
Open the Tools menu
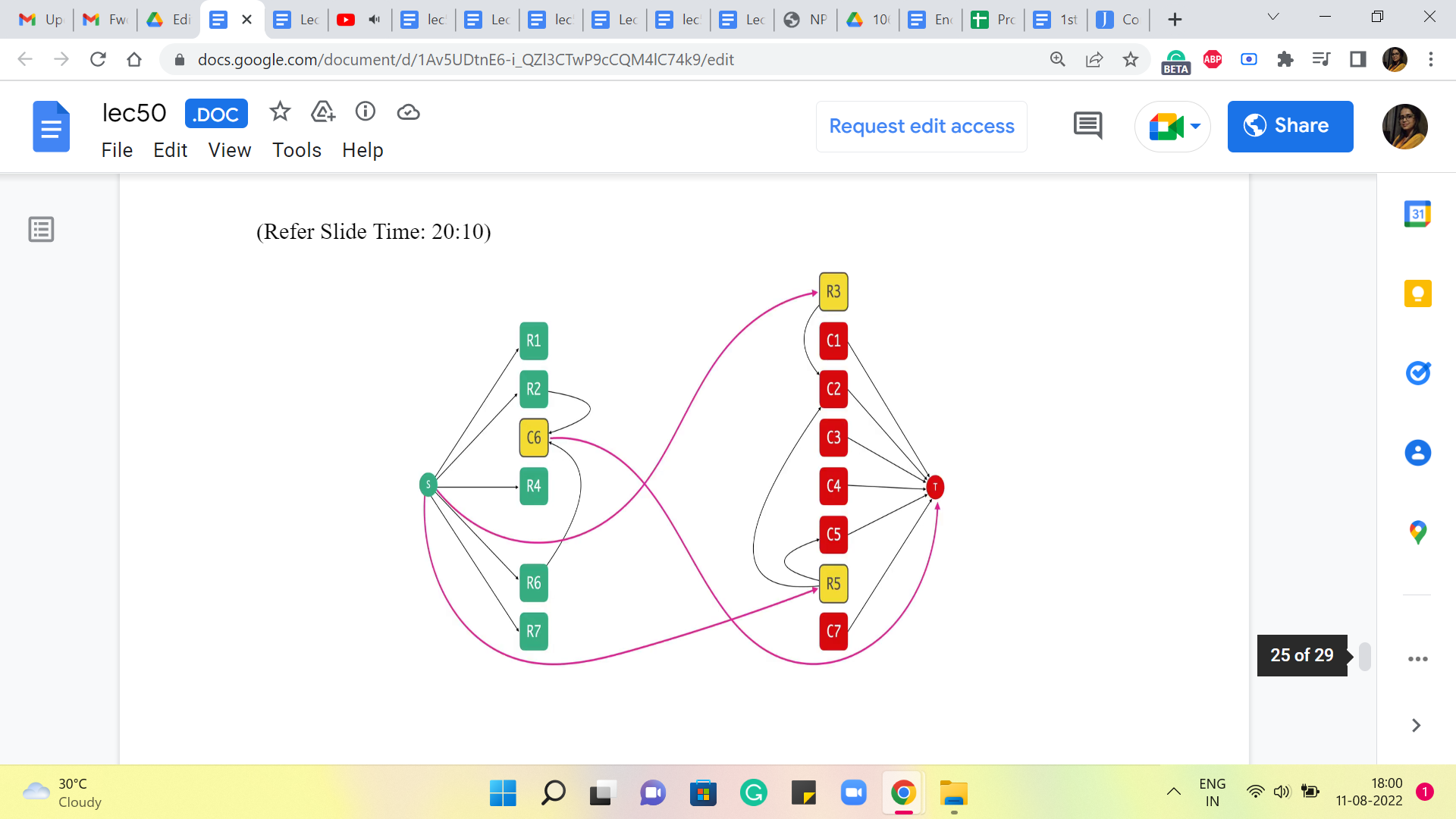297,150
